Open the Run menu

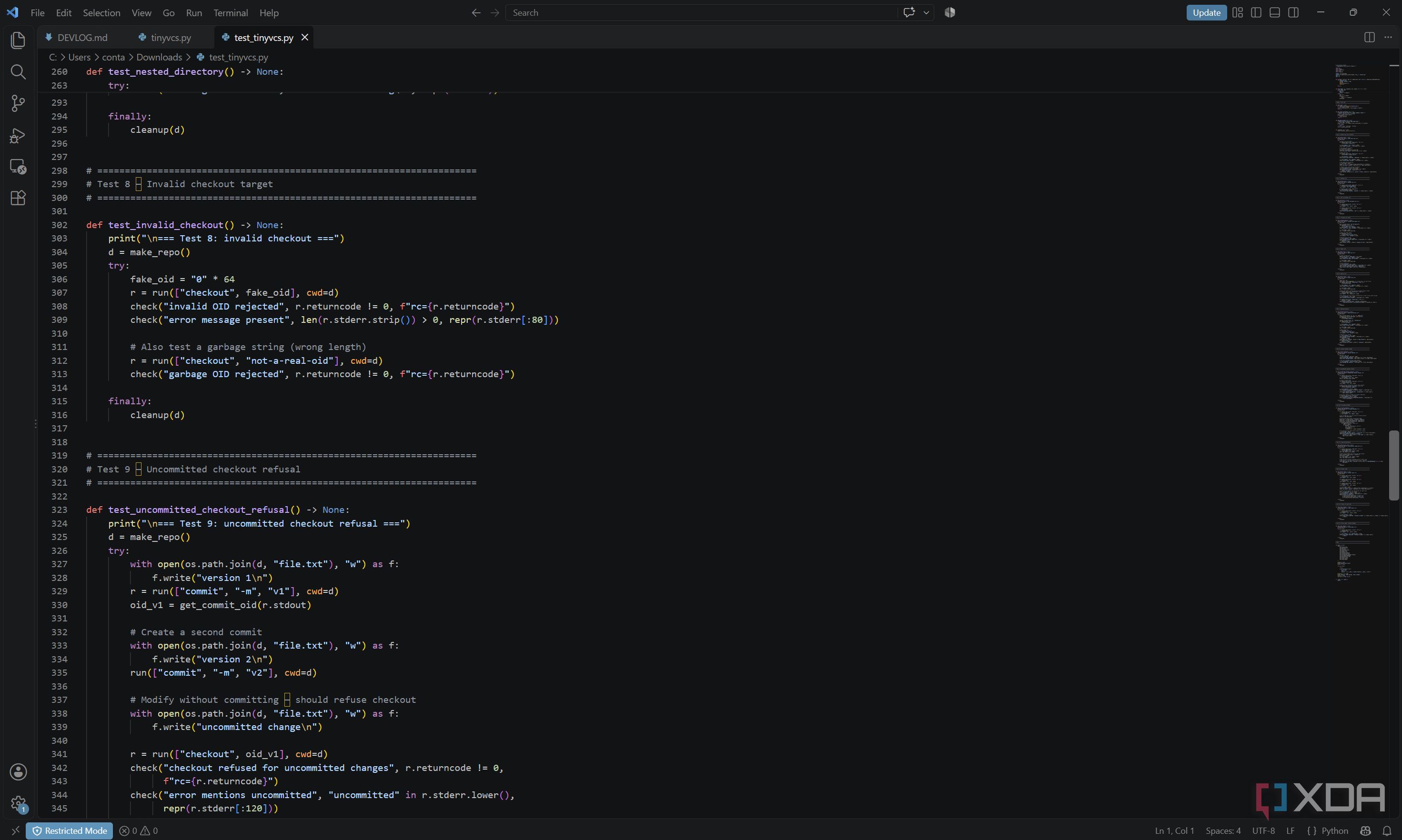(x=194, y=12)
